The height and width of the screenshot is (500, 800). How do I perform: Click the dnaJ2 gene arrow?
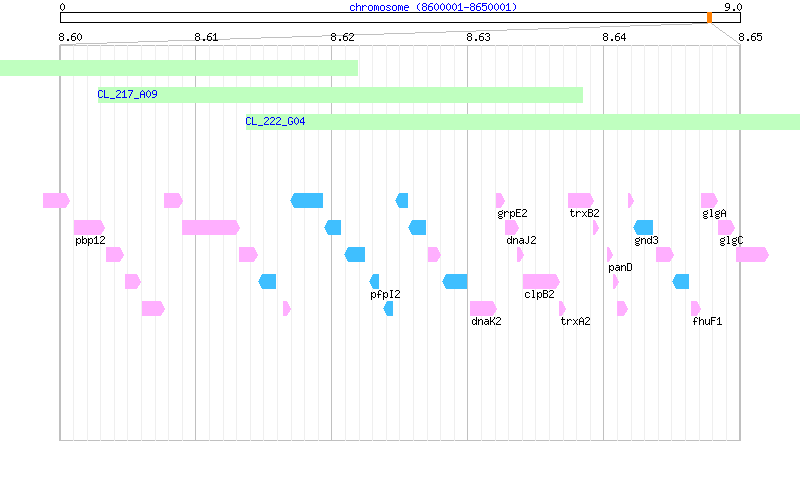(512, 228)
